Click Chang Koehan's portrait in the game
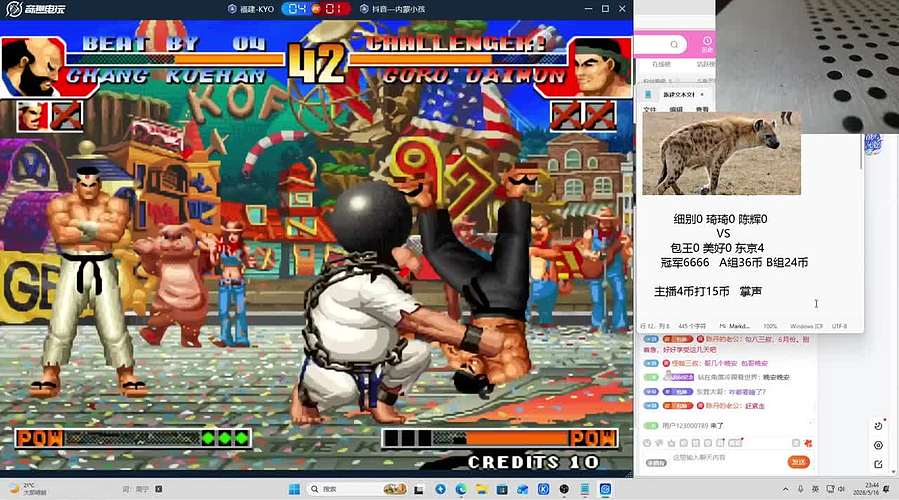899x500 pixels. click(32, 67)
